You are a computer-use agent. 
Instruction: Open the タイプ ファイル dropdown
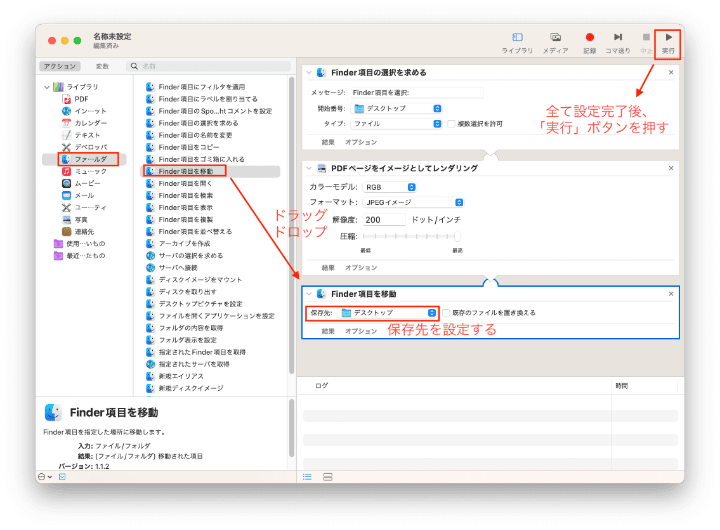coord(396,124)
